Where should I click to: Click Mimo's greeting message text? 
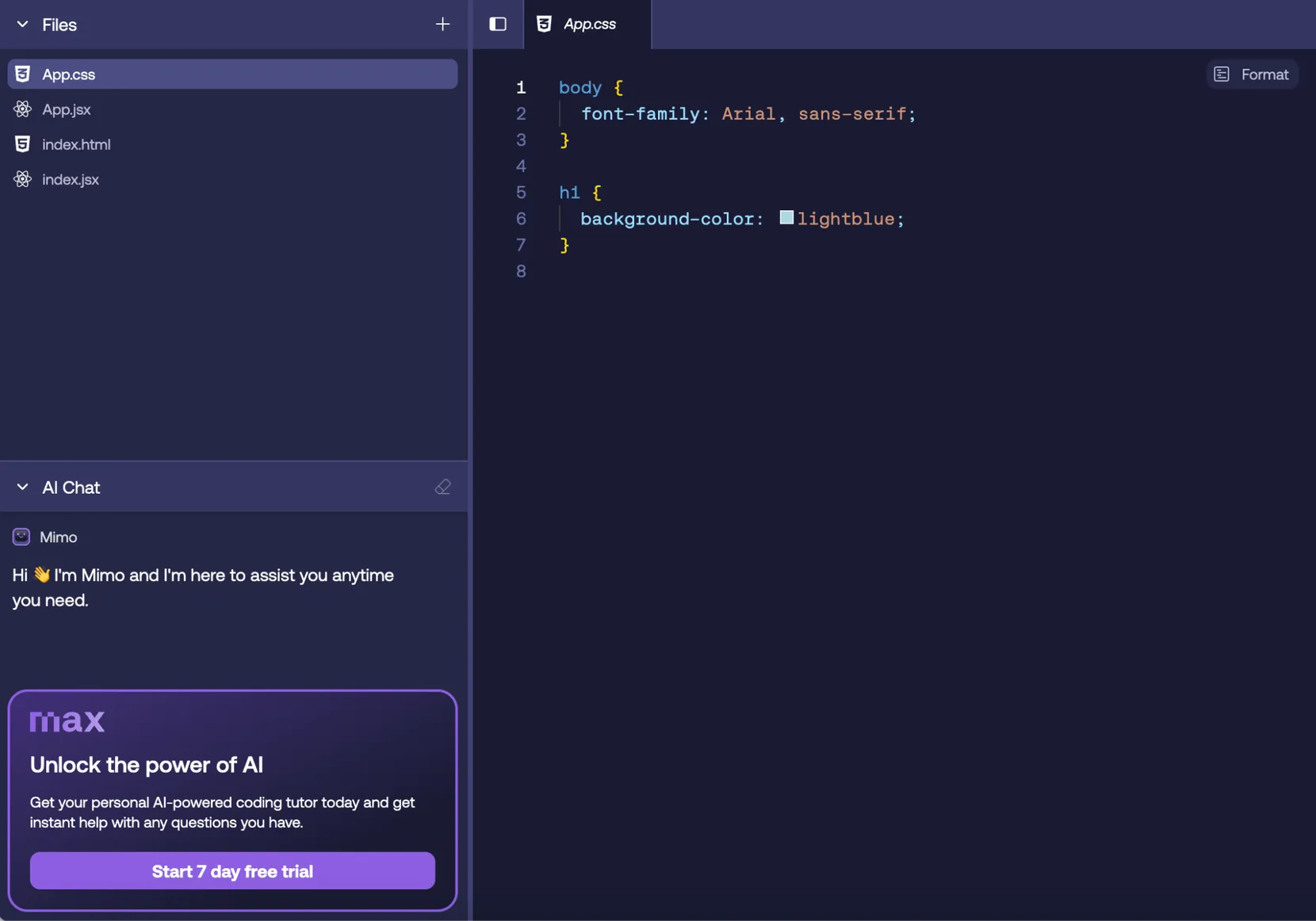(203, 587)
